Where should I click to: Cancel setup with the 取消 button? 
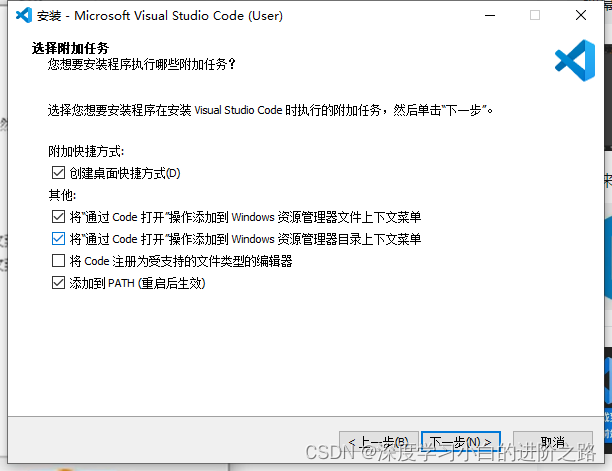click(x=553, y=442)
